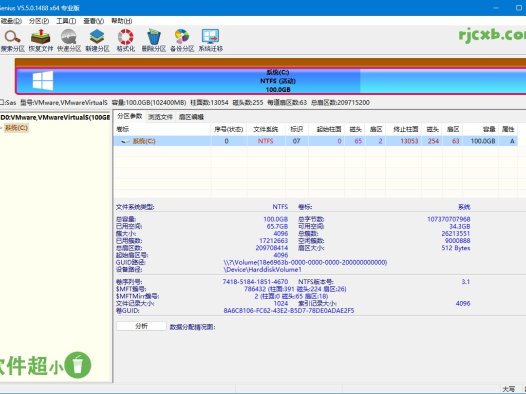The height and width of the screenshot is (394, 526).
Task: Select the 系统(C:) row in partition table
Action: (315, 141)
